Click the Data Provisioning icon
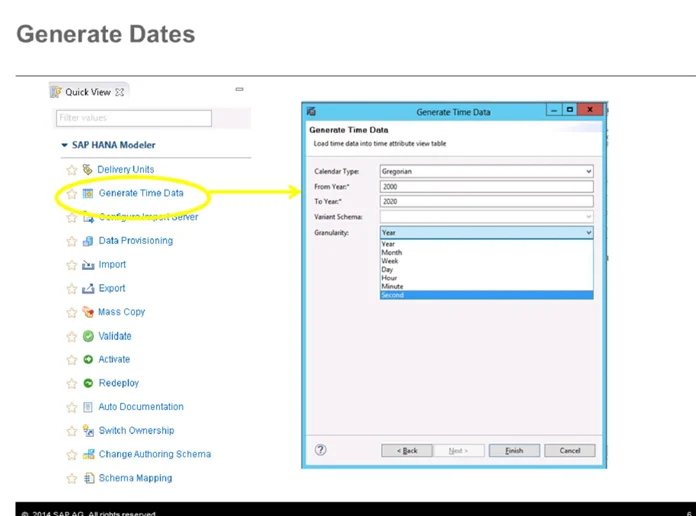This screenshot has height=516, width=696. [x=88, y=241]
